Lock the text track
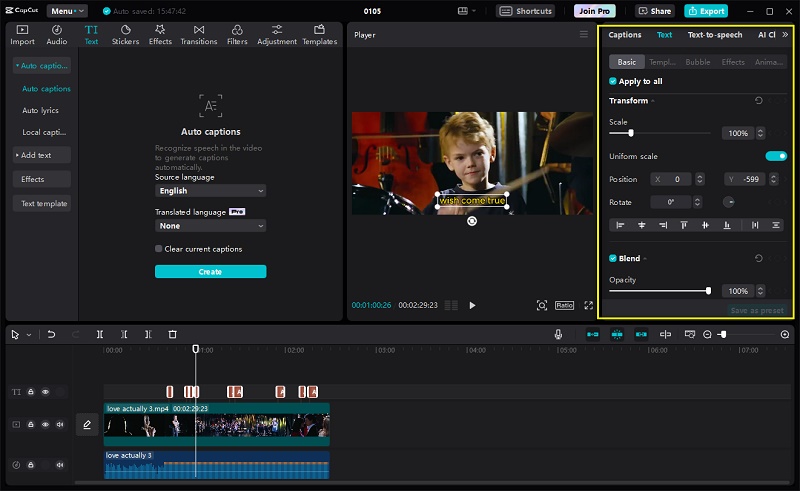800x491 pixels. 31,392
